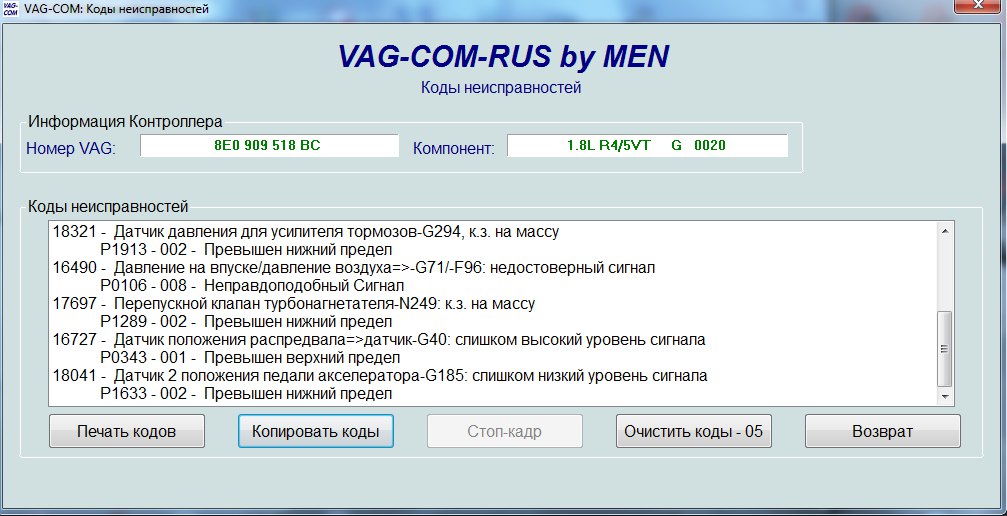Click the Номер VAG: label
This screenshot has height=516, width=1007.
point(71,148)
